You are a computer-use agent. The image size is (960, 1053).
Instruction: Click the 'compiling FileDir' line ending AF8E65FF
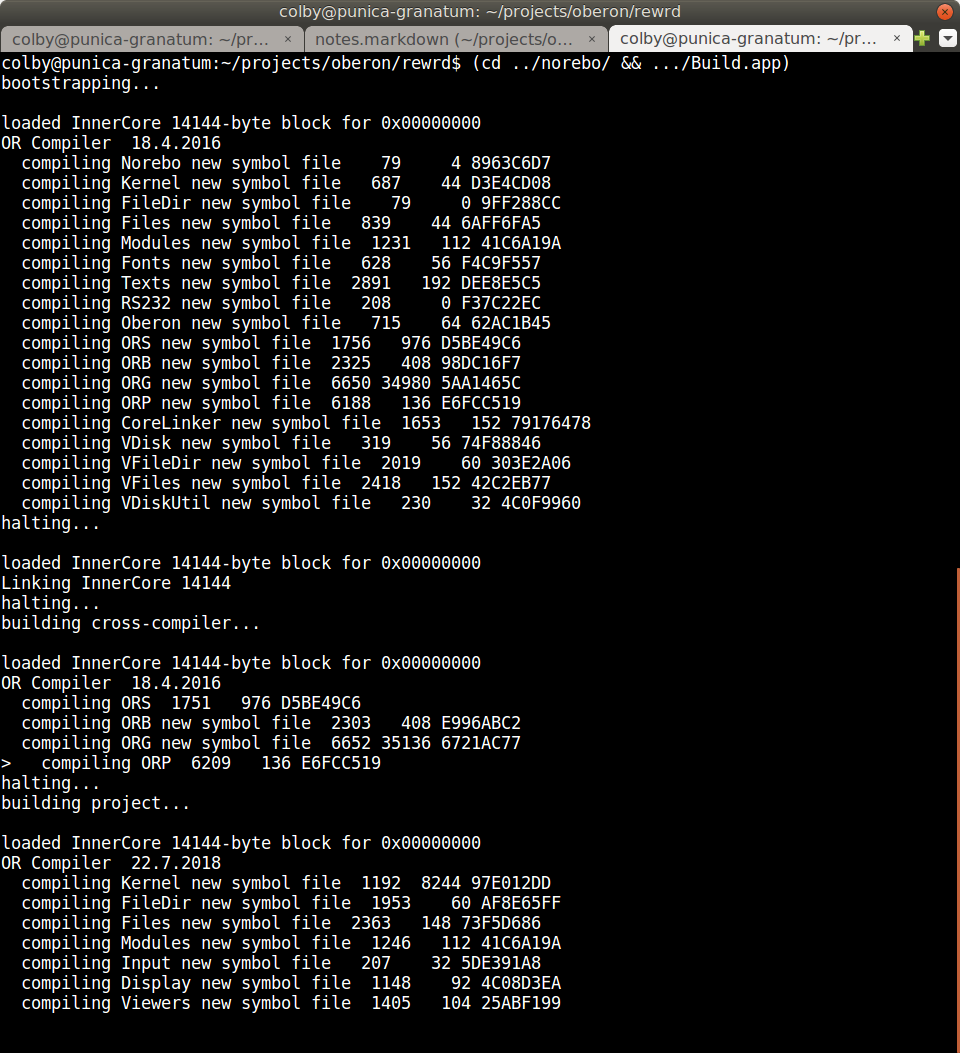click(291, 903)
